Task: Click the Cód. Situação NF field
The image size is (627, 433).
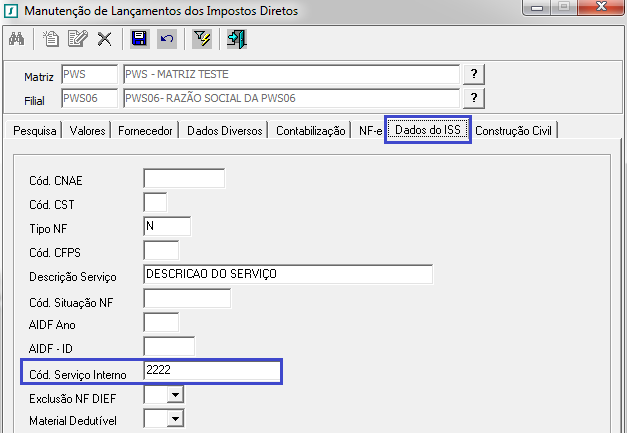Action: (x=187, y=299)
